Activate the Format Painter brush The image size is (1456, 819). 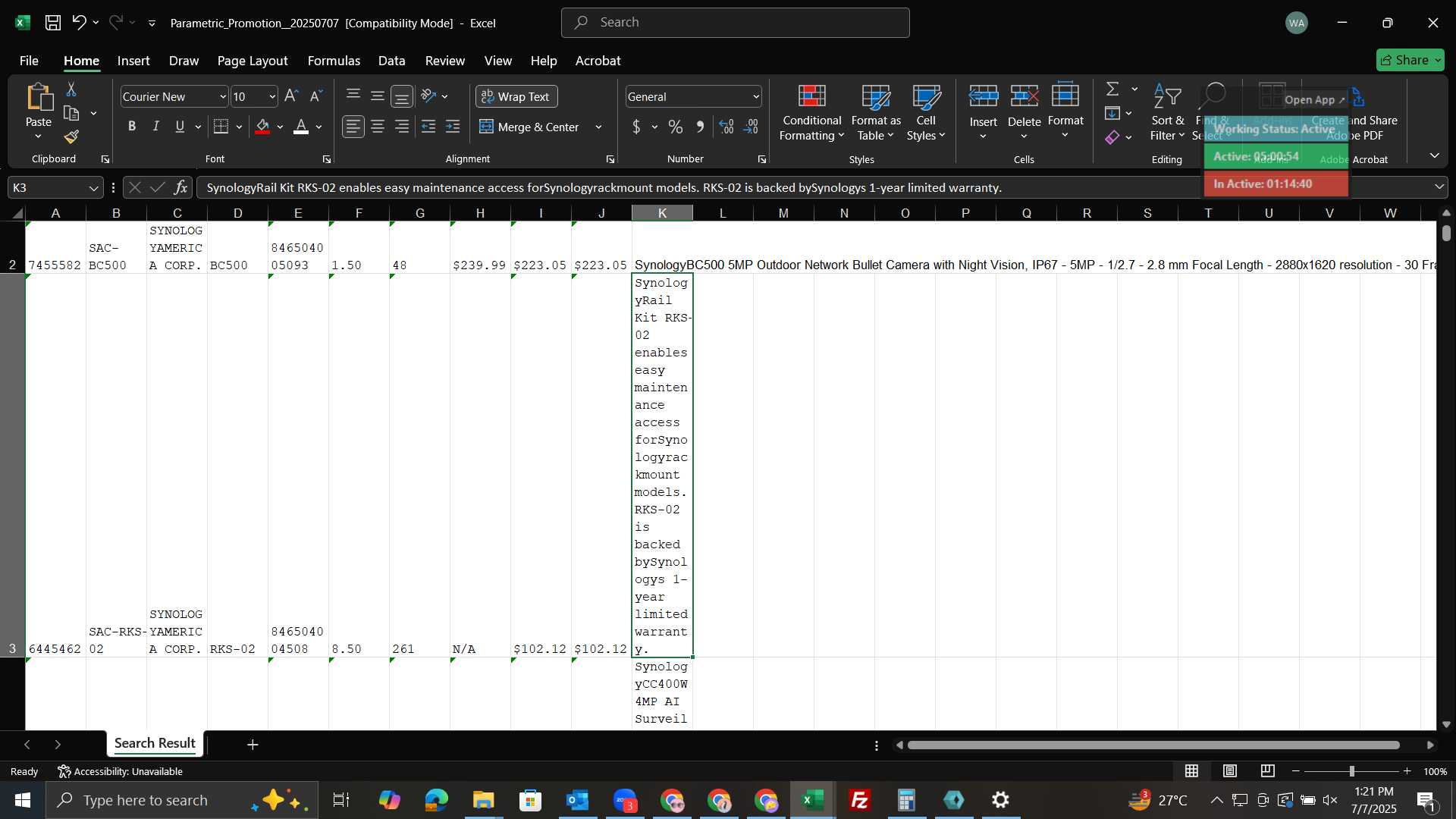(x=71, y=137)
